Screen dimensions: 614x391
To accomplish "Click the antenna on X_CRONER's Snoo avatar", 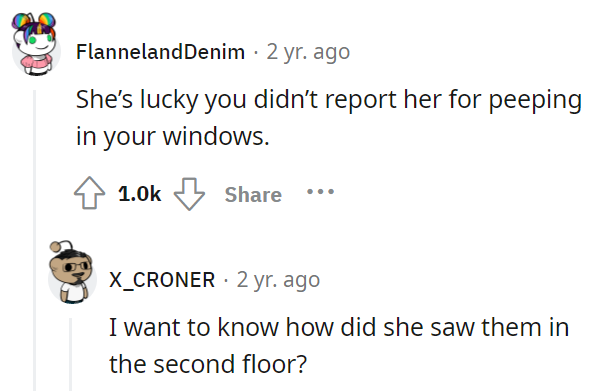I will pyautogui.click(x=61, y=247).
